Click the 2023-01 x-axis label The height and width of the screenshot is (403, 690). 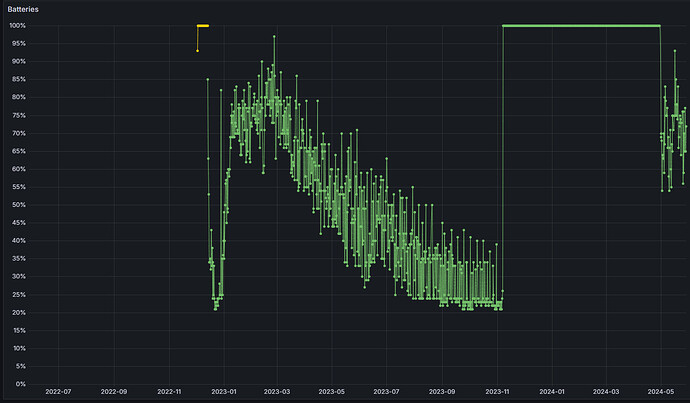point(224,392)
